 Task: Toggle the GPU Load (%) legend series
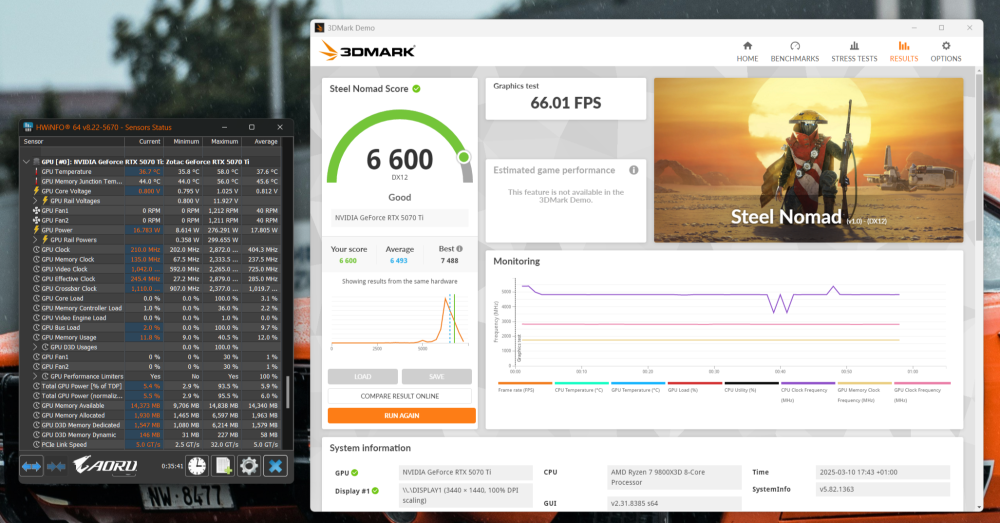click(695, 388)
